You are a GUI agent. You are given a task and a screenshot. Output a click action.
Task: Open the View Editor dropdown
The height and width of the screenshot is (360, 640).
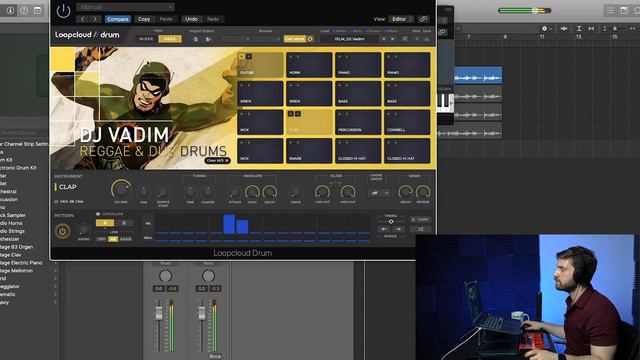pos(402,19)
